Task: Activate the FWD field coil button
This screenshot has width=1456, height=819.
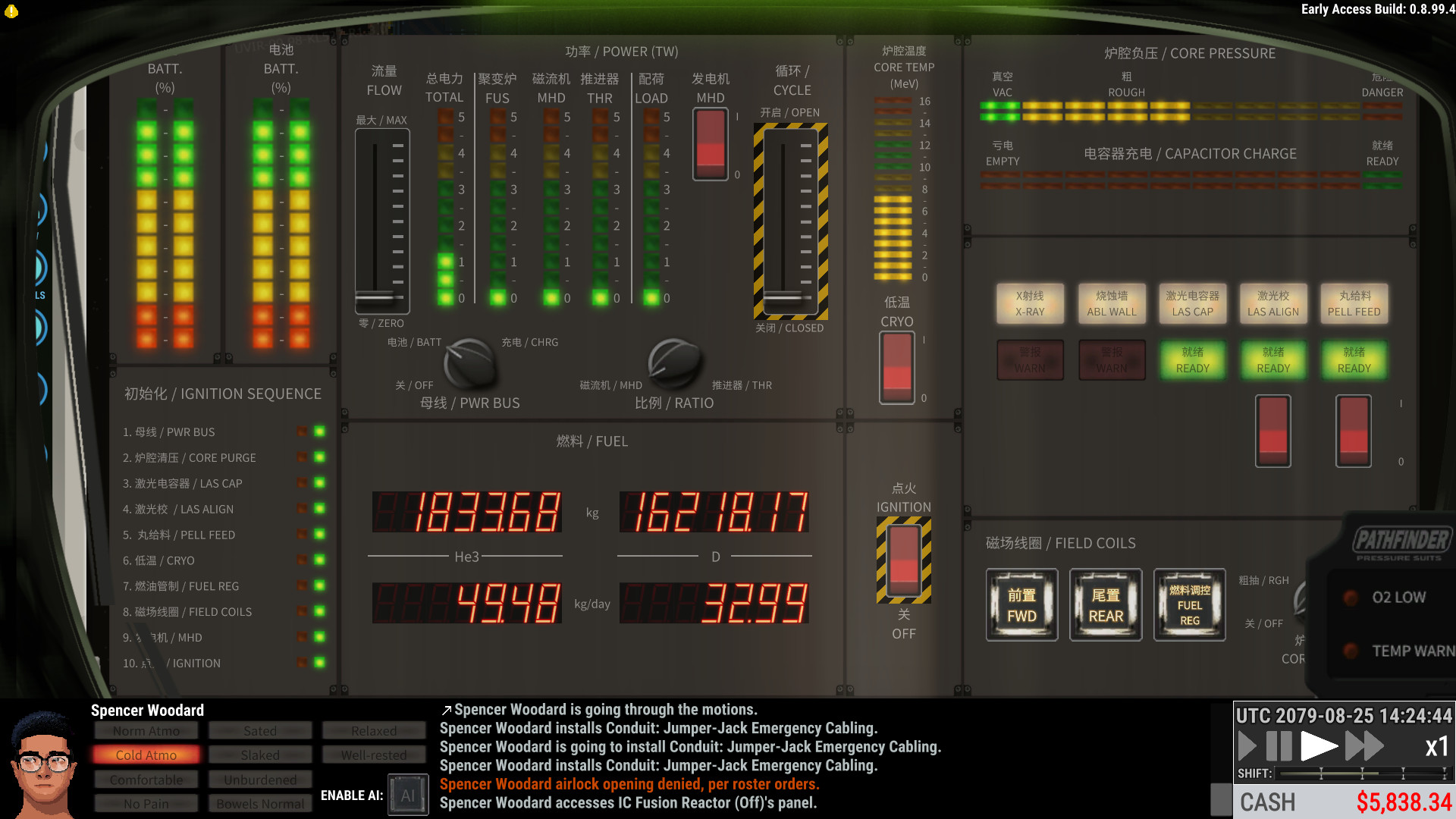Action: 1021,605
